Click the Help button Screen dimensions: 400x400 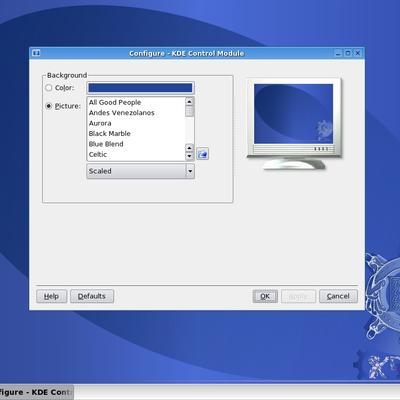pos(51,296)
